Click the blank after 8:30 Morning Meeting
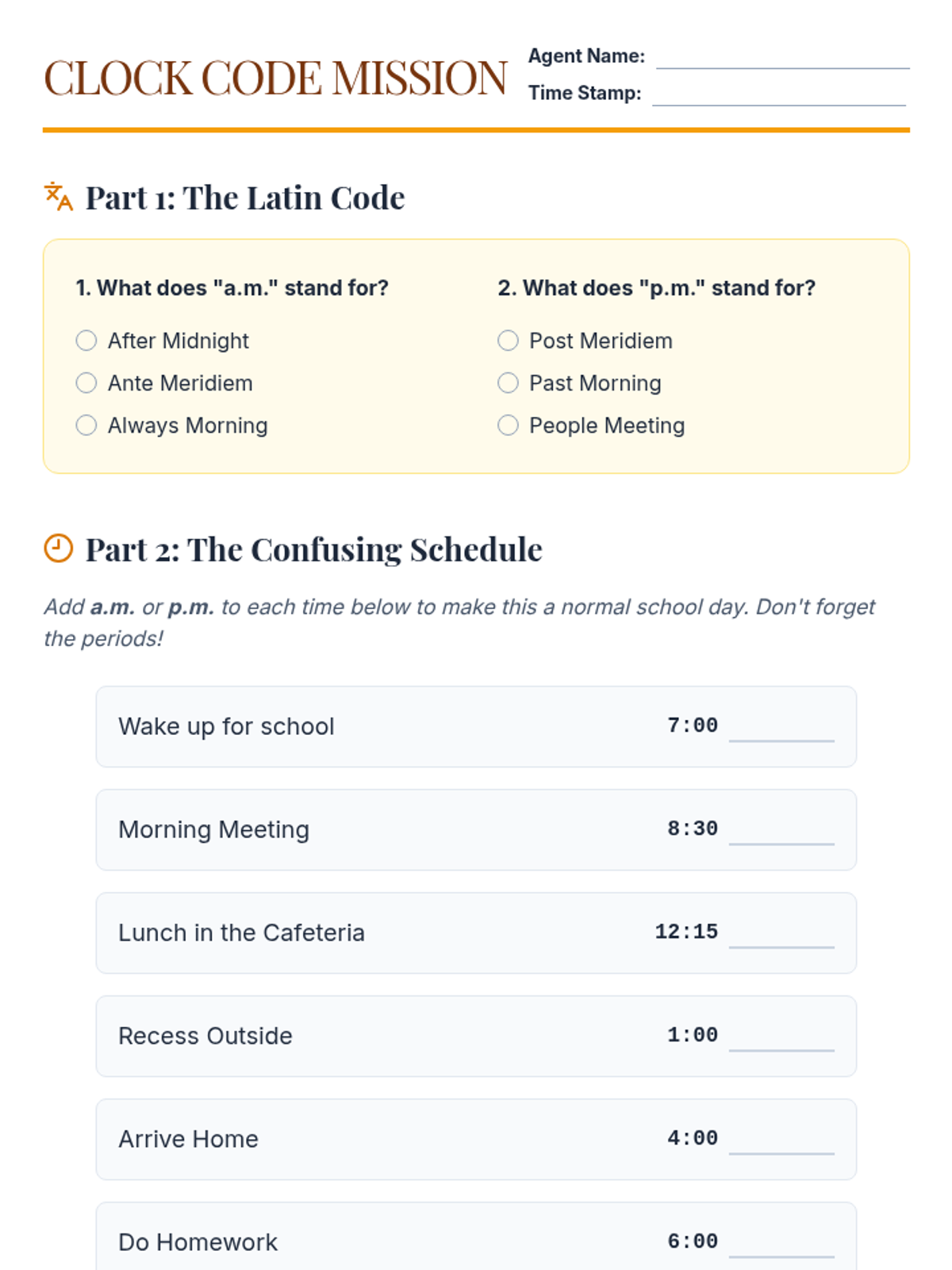The width and height of the screenshot is (952, 1270). [x=781, y=832]
